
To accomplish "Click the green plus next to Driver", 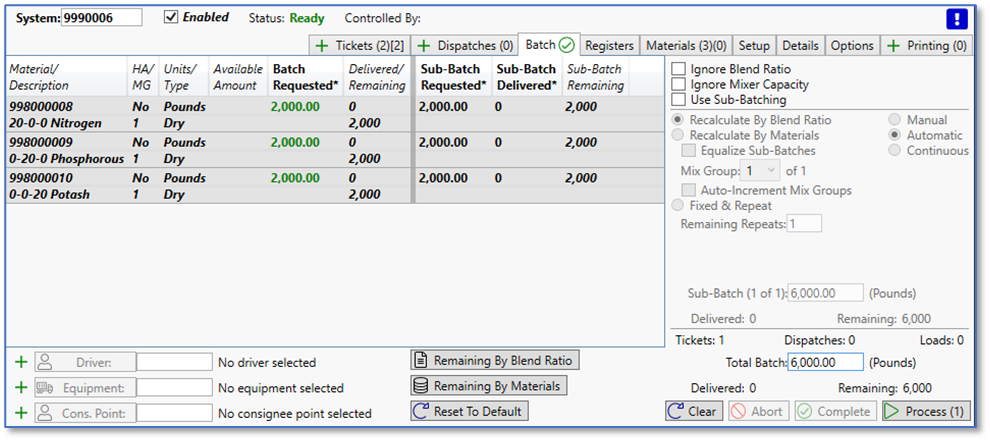I will [21, 362].
